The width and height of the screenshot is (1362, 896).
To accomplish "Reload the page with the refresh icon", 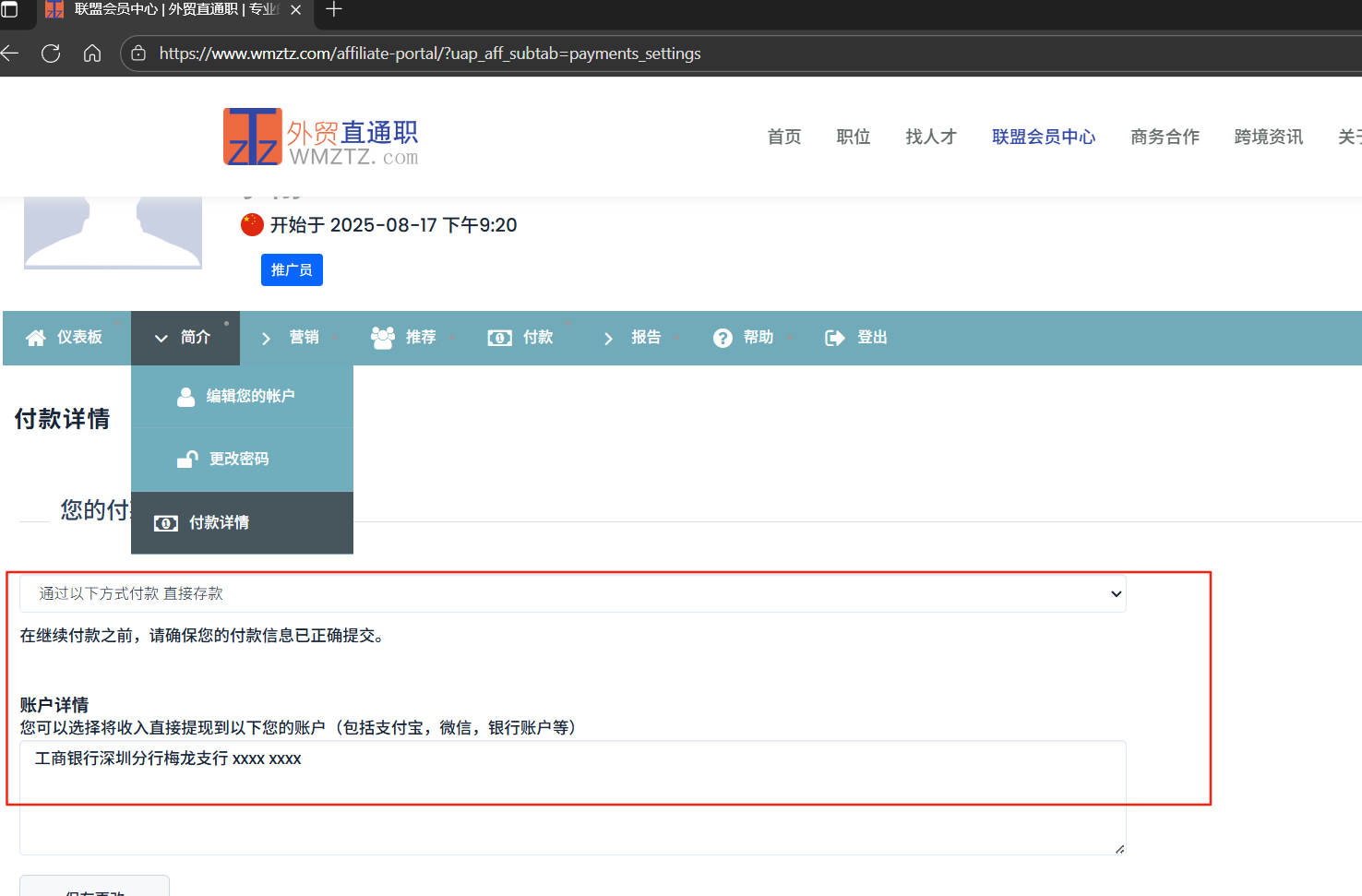I will tap(51, 53).
